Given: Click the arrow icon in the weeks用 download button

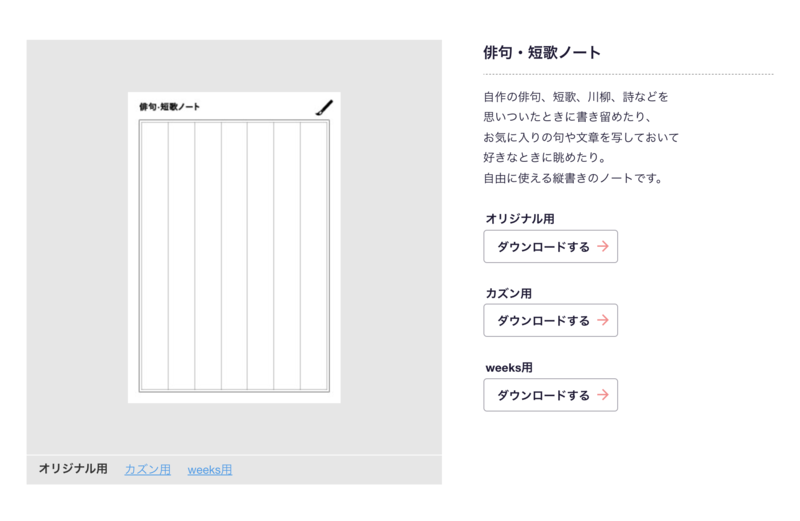Looking at the screenshot, I should 602,395.
